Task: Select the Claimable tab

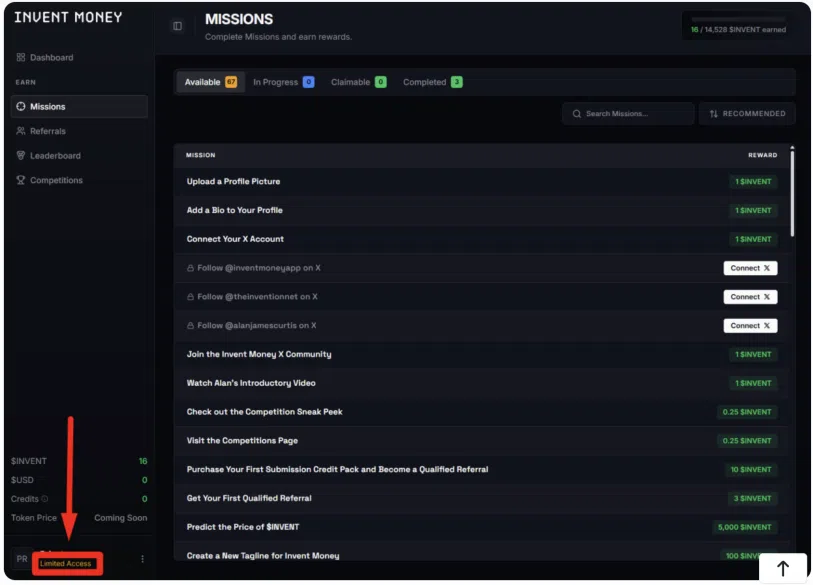Action: tap(358, 82)
